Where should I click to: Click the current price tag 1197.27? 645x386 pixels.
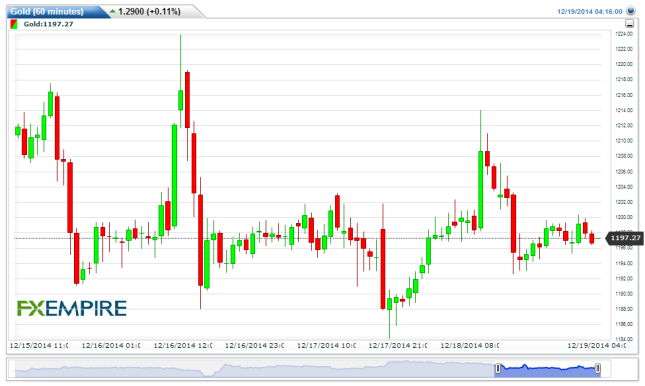point(625,238)
